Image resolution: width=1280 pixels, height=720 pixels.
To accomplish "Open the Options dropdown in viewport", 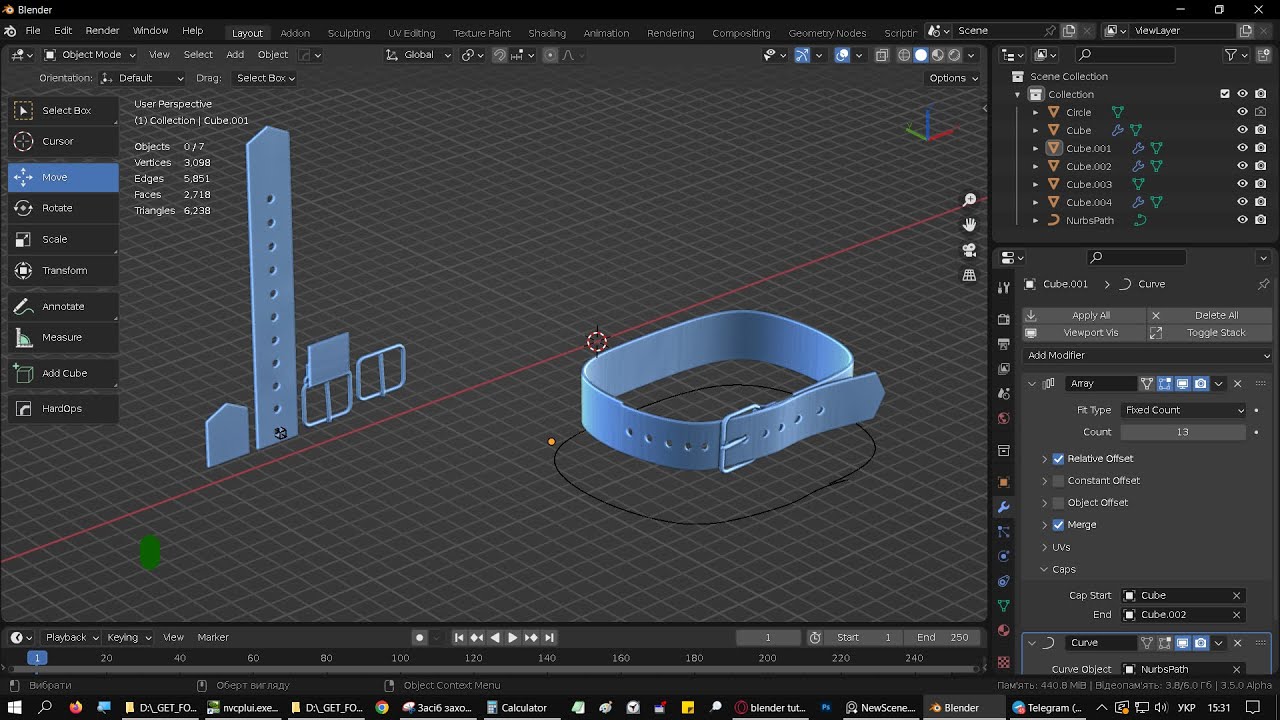I will point(953,78).
